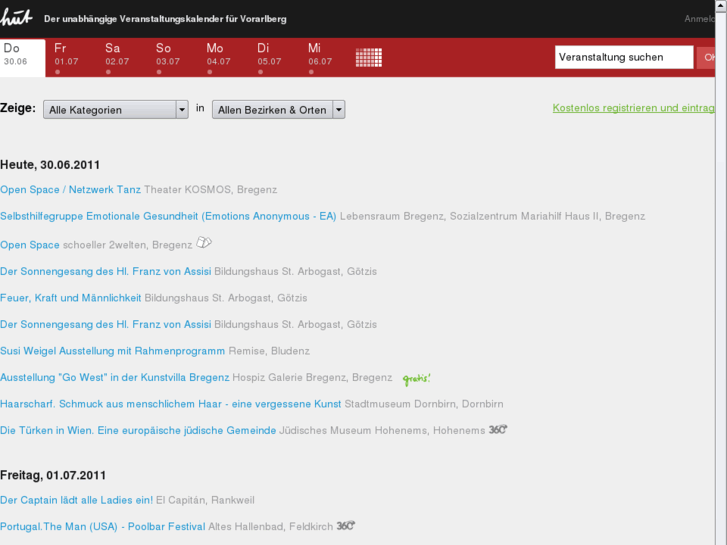
Task: Click the heut logo
Action: [16, 18]
